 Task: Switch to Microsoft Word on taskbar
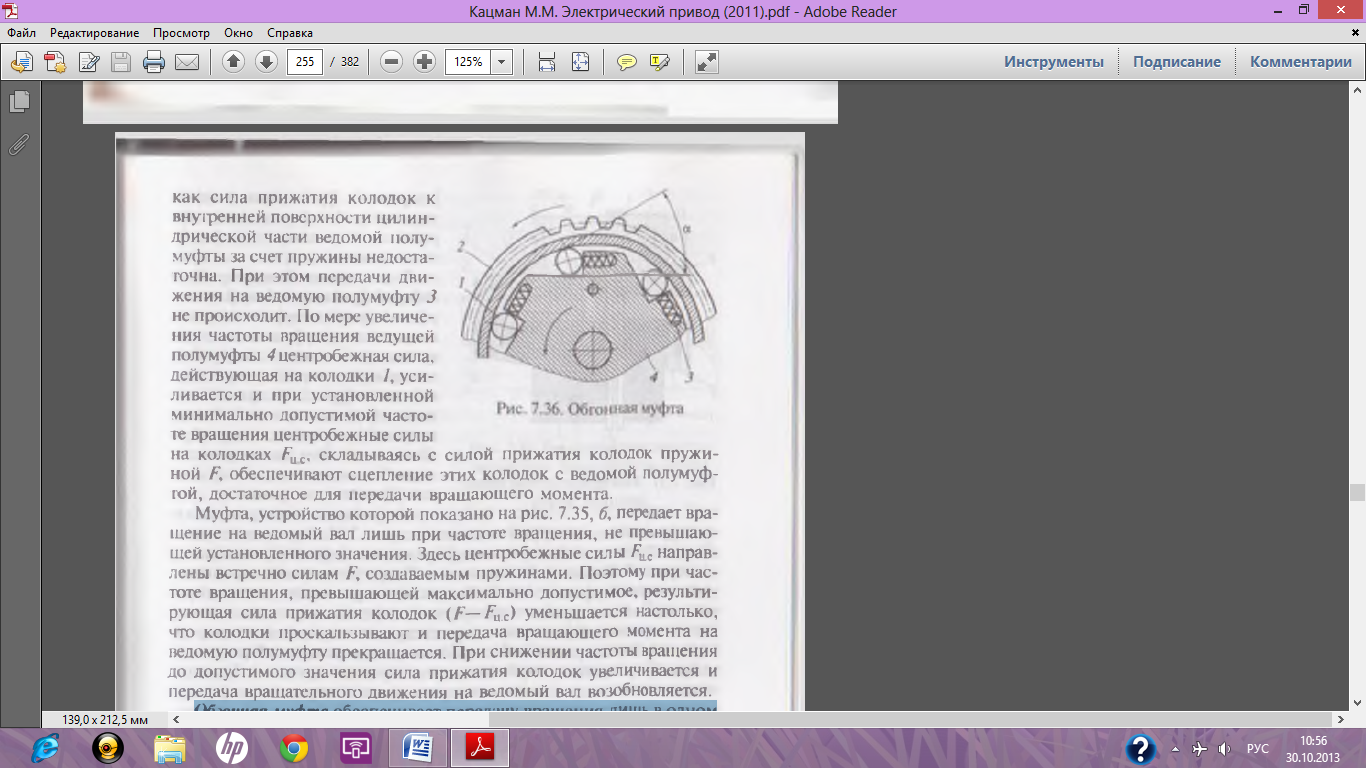tap(418, 748)
